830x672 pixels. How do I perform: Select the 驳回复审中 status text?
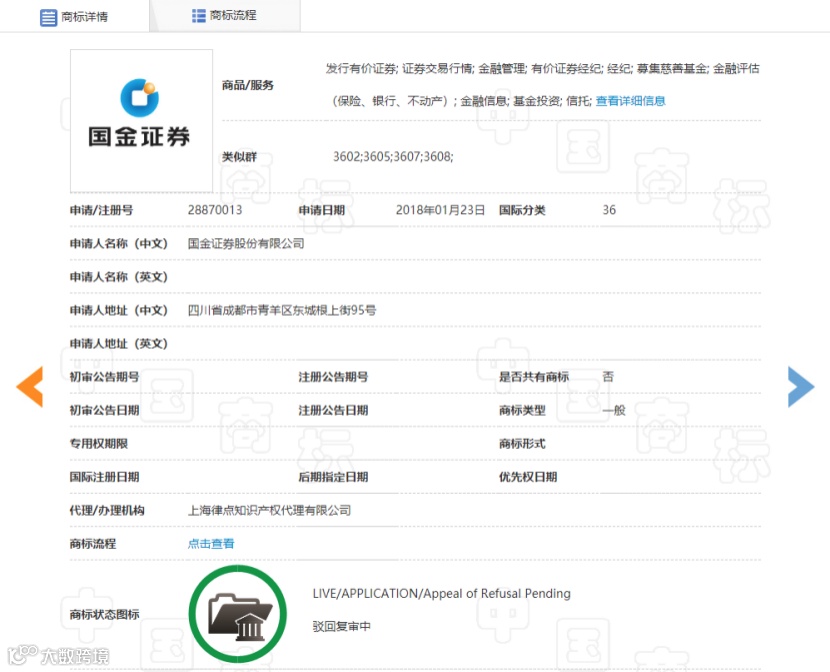point(341,626)
